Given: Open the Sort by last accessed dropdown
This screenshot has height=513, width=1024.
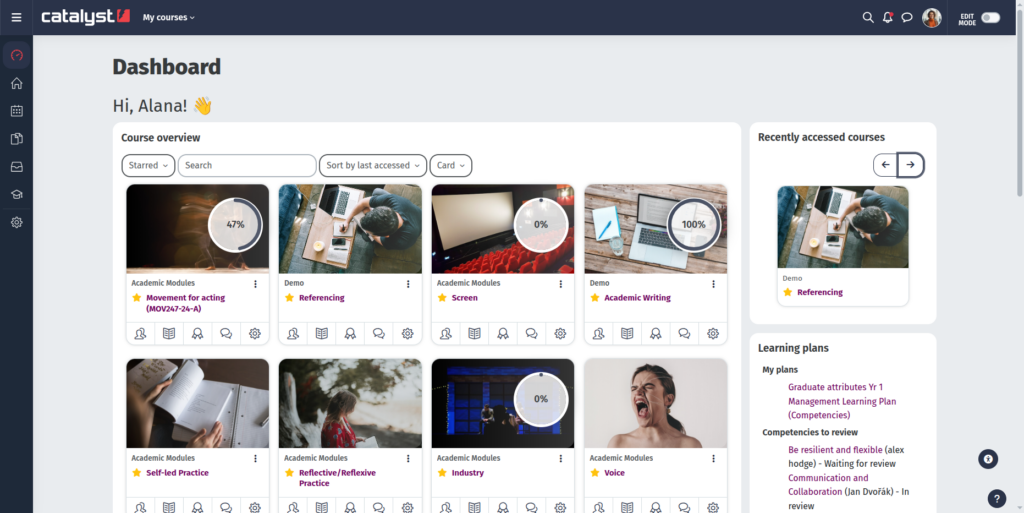Looking at the screenshot, I should [x=372, y=165].
